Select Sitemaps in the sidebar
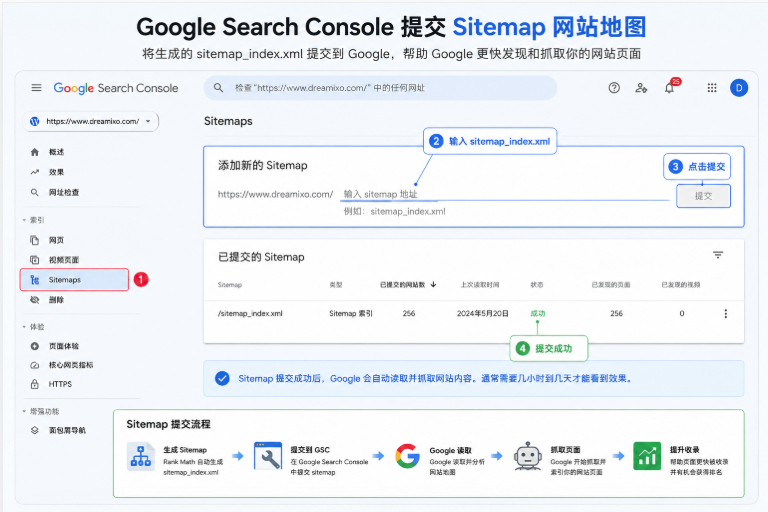Screen dimensions: 768x512 point(74,280)
